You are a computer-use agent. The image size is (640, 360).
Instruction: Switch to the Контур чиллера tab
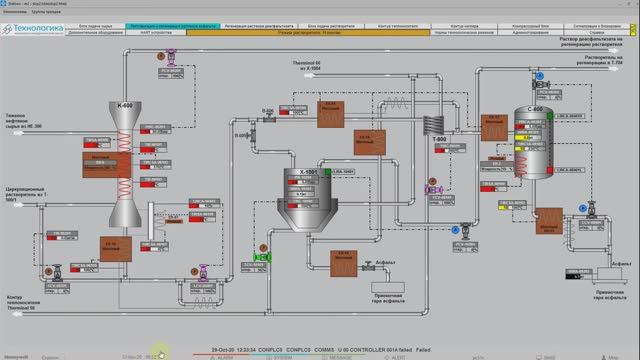(x=464, y=26)
